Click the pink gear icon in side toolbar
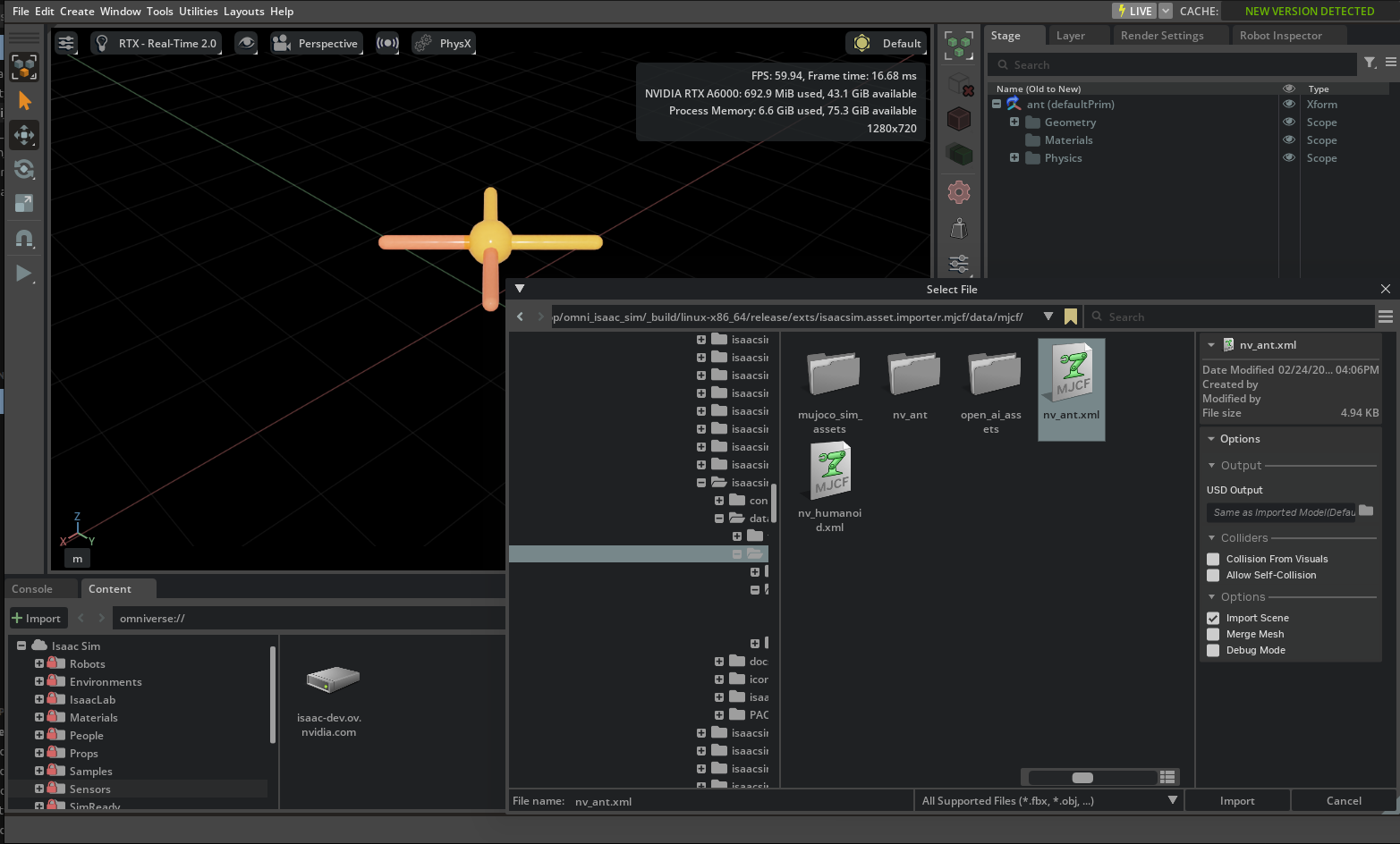 959,192
